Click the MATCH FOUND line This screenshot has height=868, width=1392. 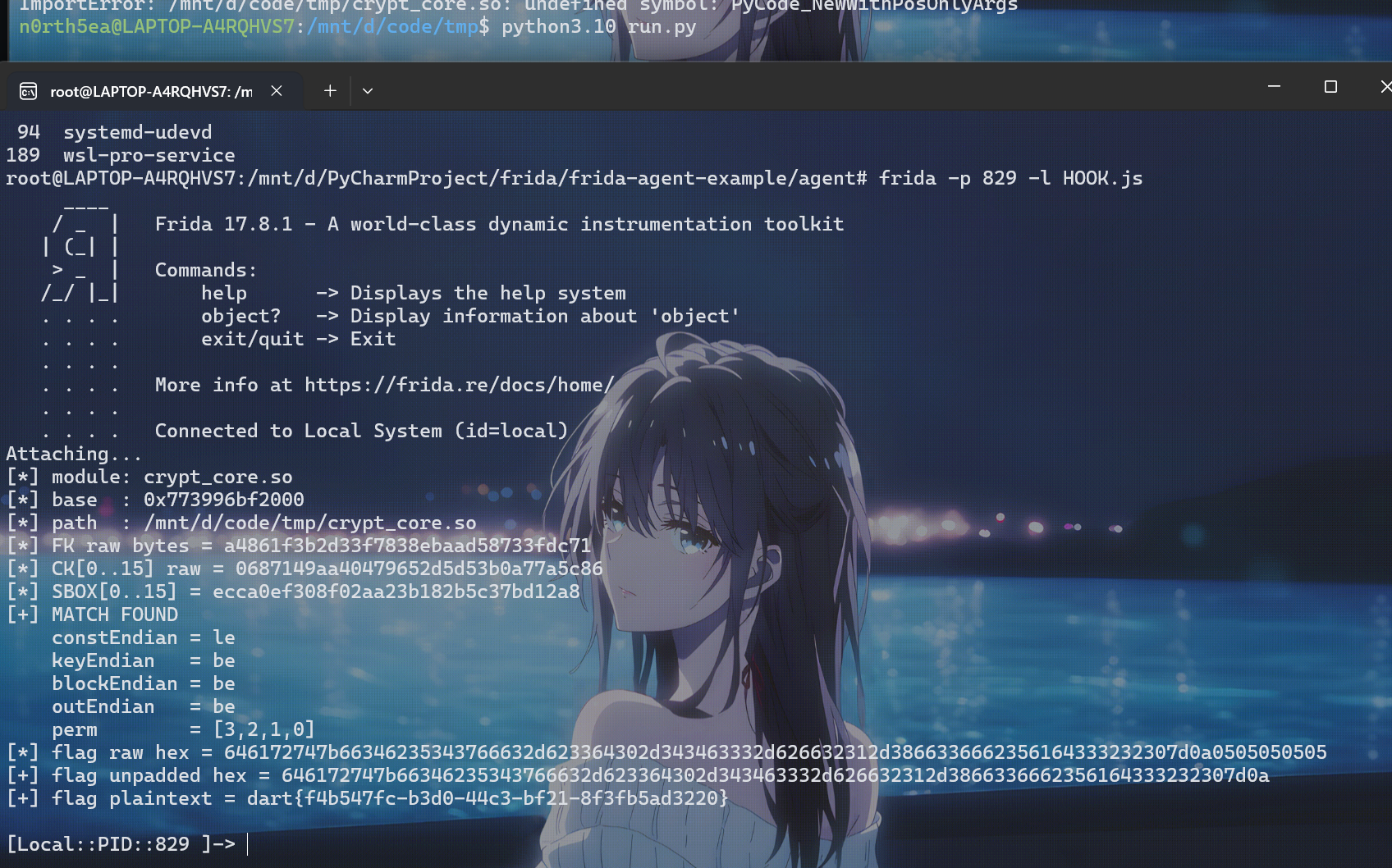92,614
